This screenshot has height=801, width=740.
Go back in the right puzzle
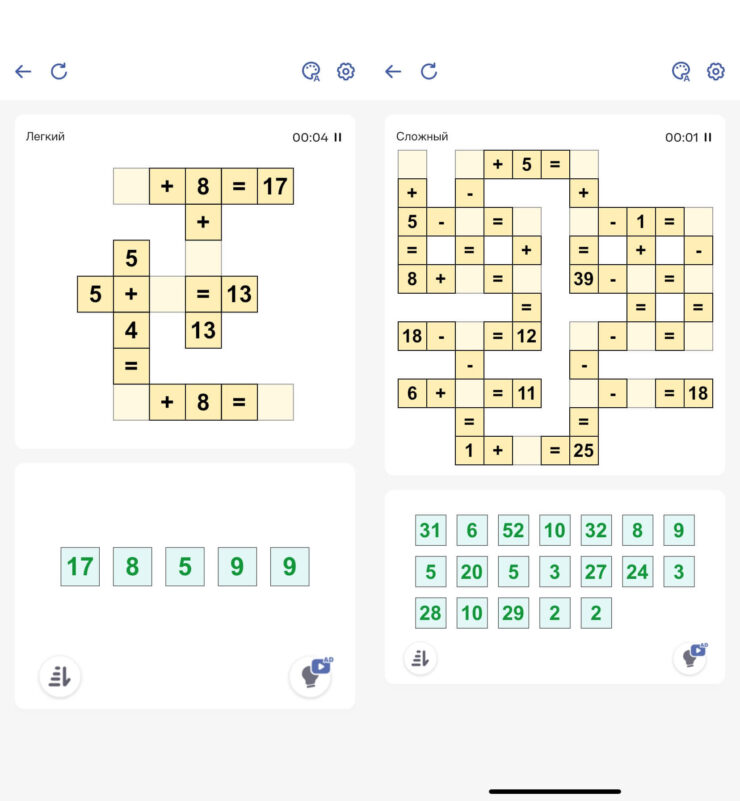393,72
